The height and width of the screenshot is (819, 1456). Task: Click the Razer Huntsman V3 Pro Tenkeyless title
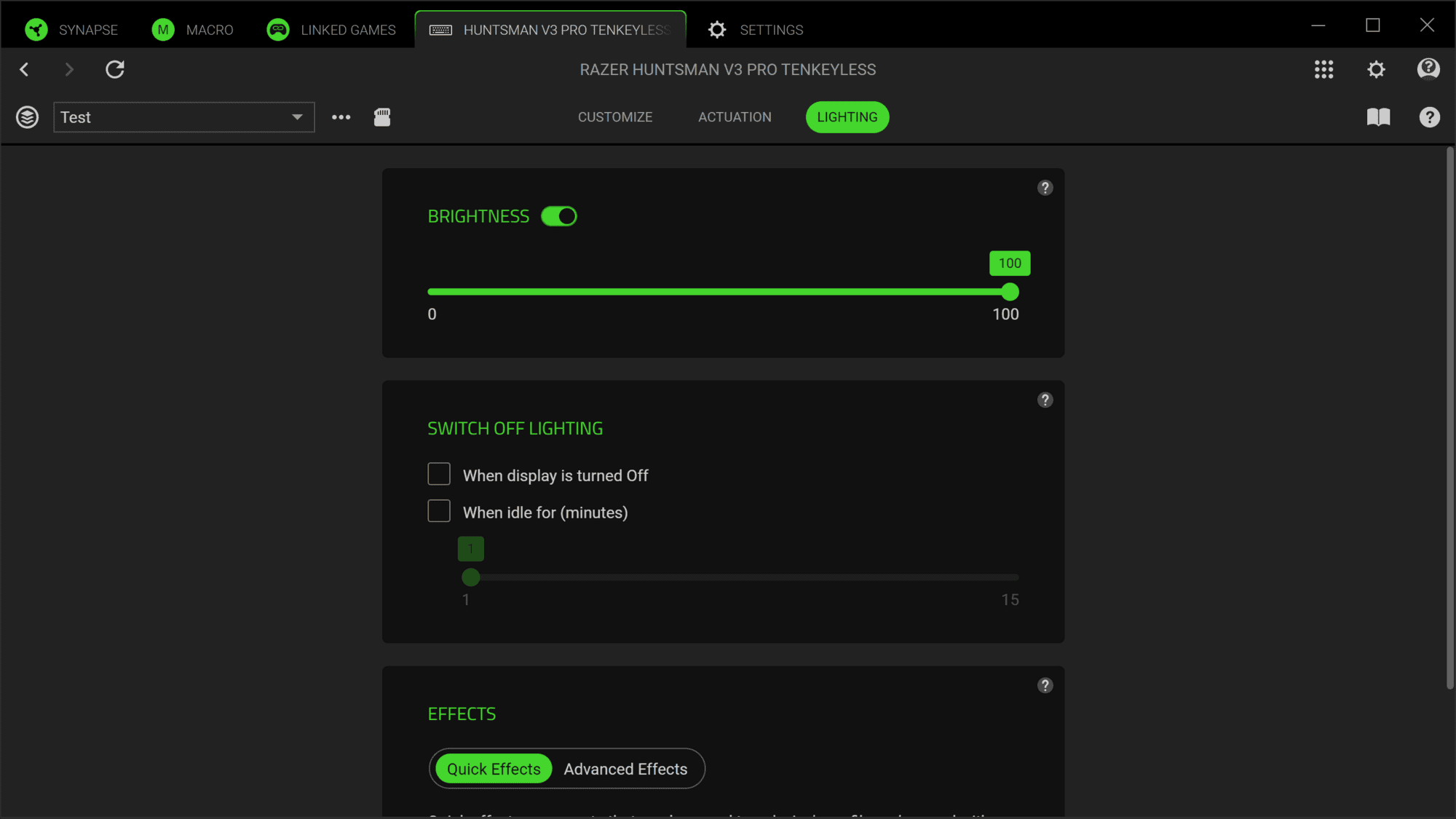(x=728, y=69)
